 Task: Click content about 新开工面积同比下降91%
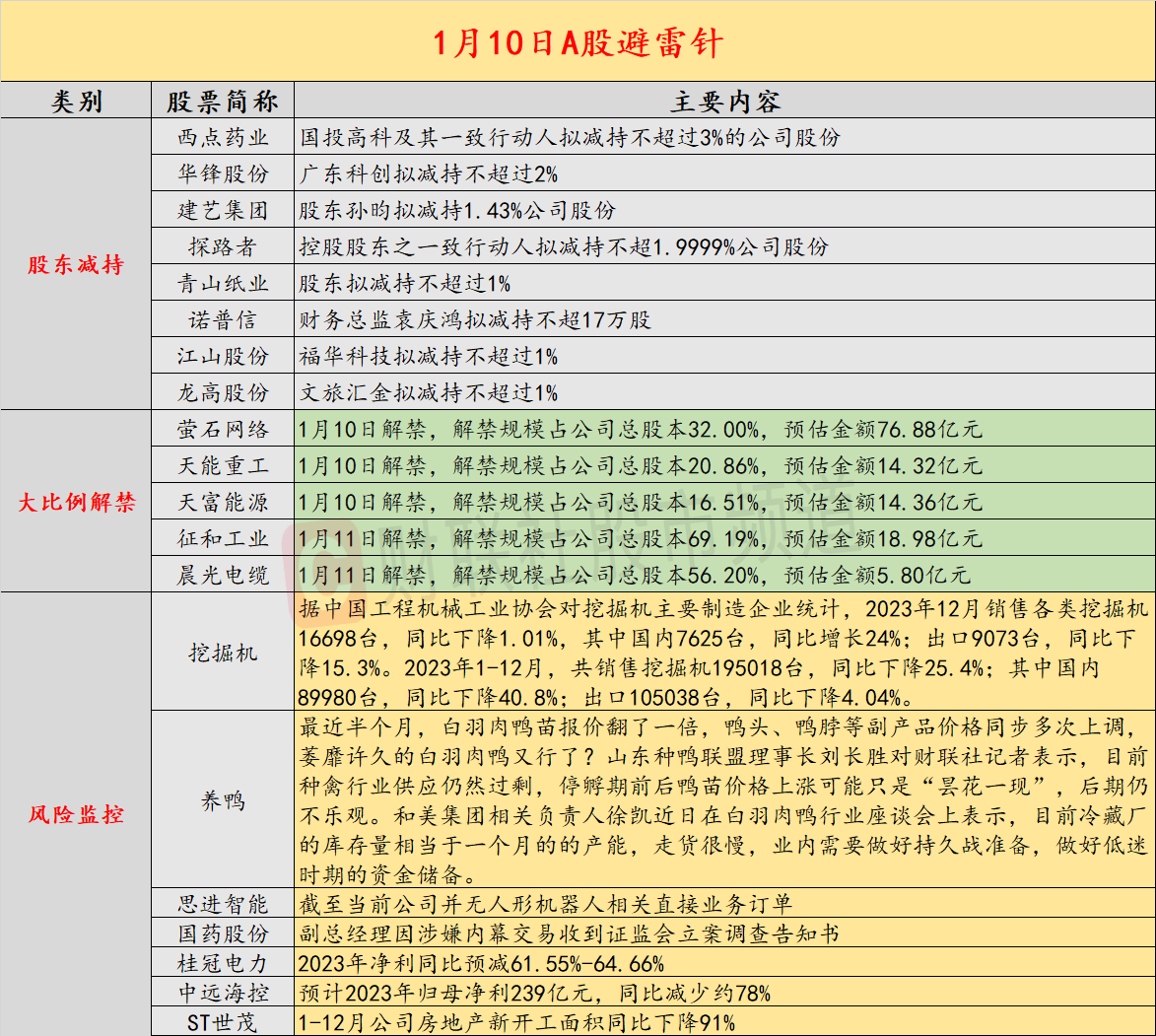click(516, 1023)
